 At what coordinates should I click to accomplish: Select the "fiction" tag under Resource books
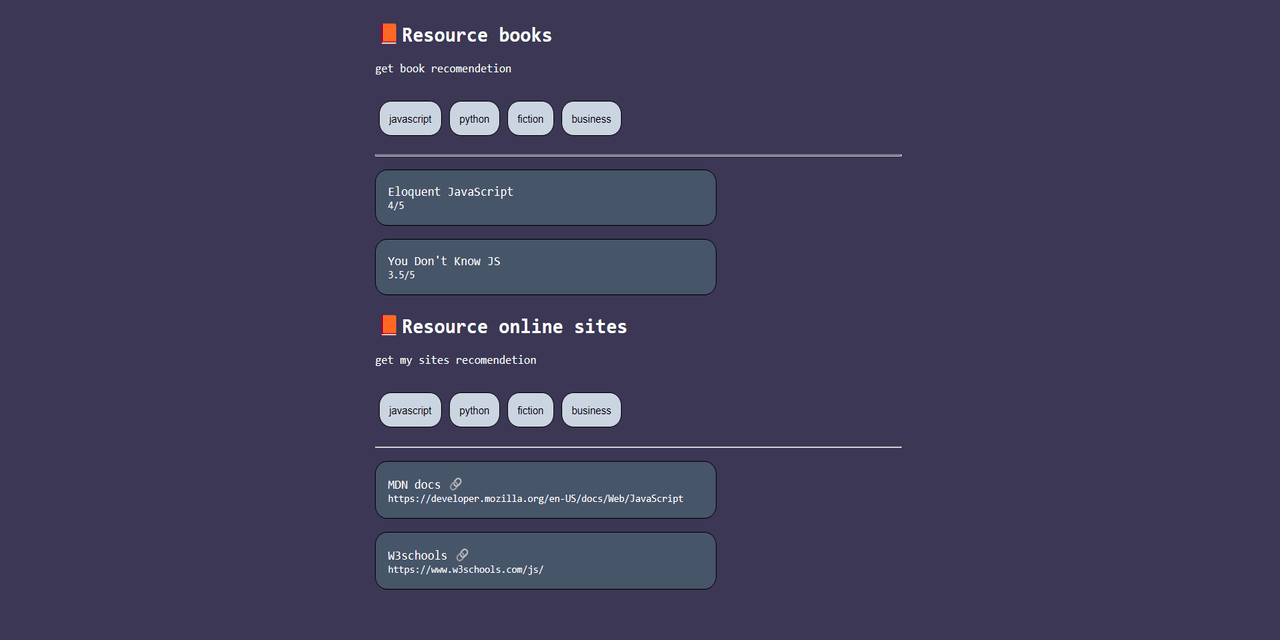[530, 118]
